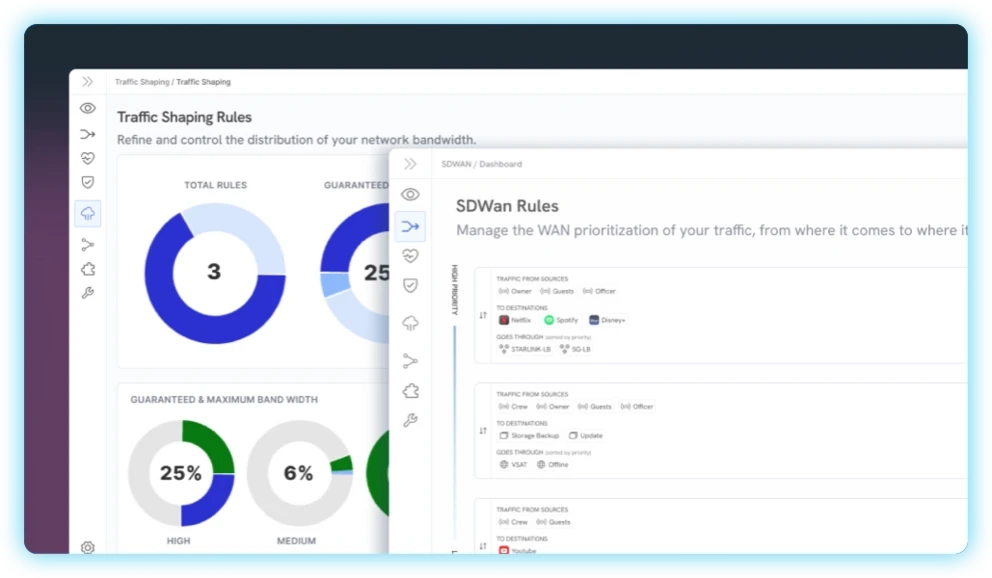
Task: Select the Netflix destination tag
Action: pyautogui.click(x=515, y=320)
